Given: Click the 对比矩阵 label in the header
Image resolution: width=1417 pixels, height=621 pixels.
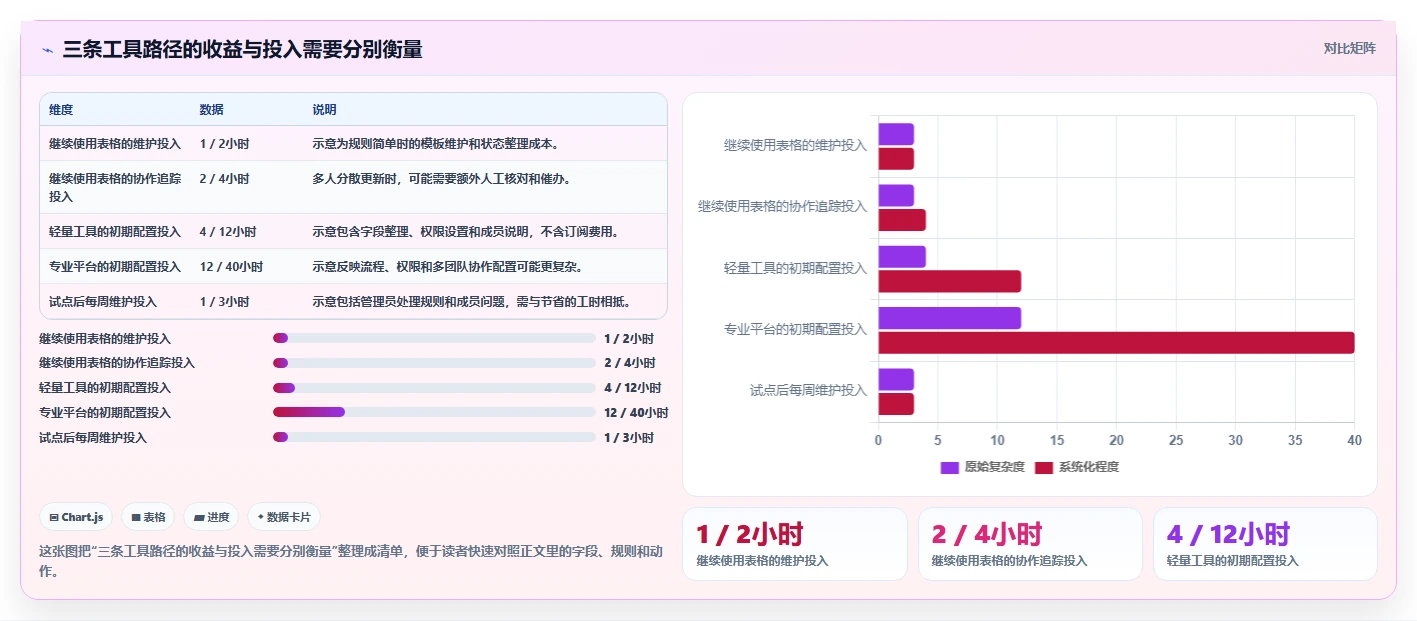Looking at the screenshot, I should [x=1349, y=48].
